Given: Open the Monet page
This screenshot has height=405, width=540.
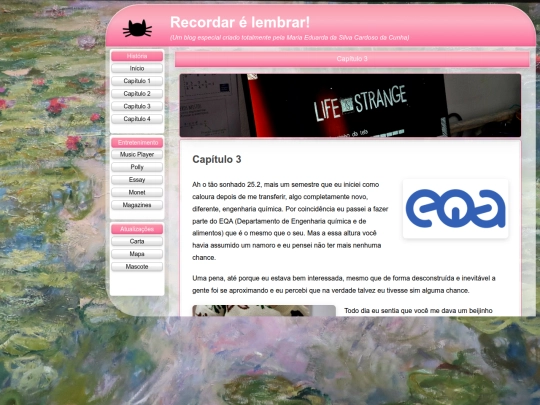Looking at the screenshot, I should [137, 192].
